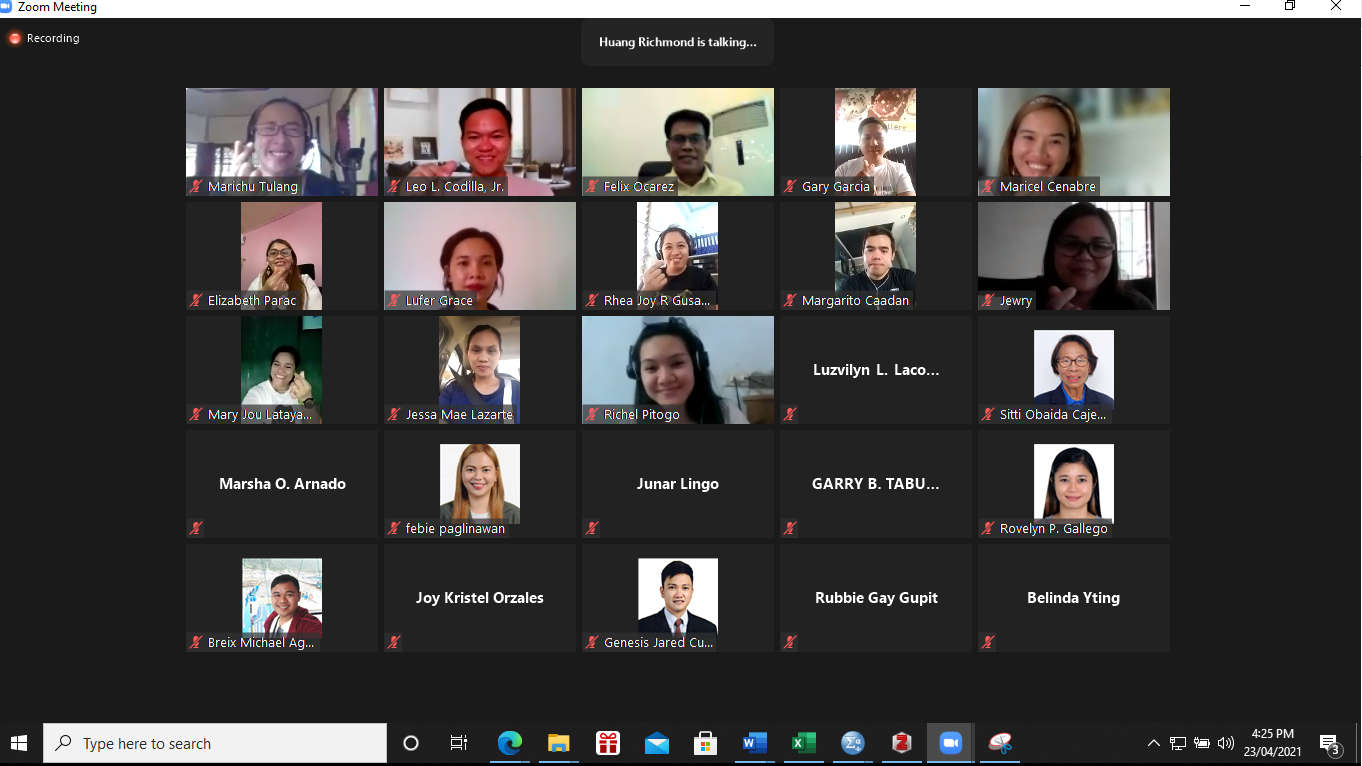Open Task View from the taskbar

pyautogui.click(x=459, y=743)
